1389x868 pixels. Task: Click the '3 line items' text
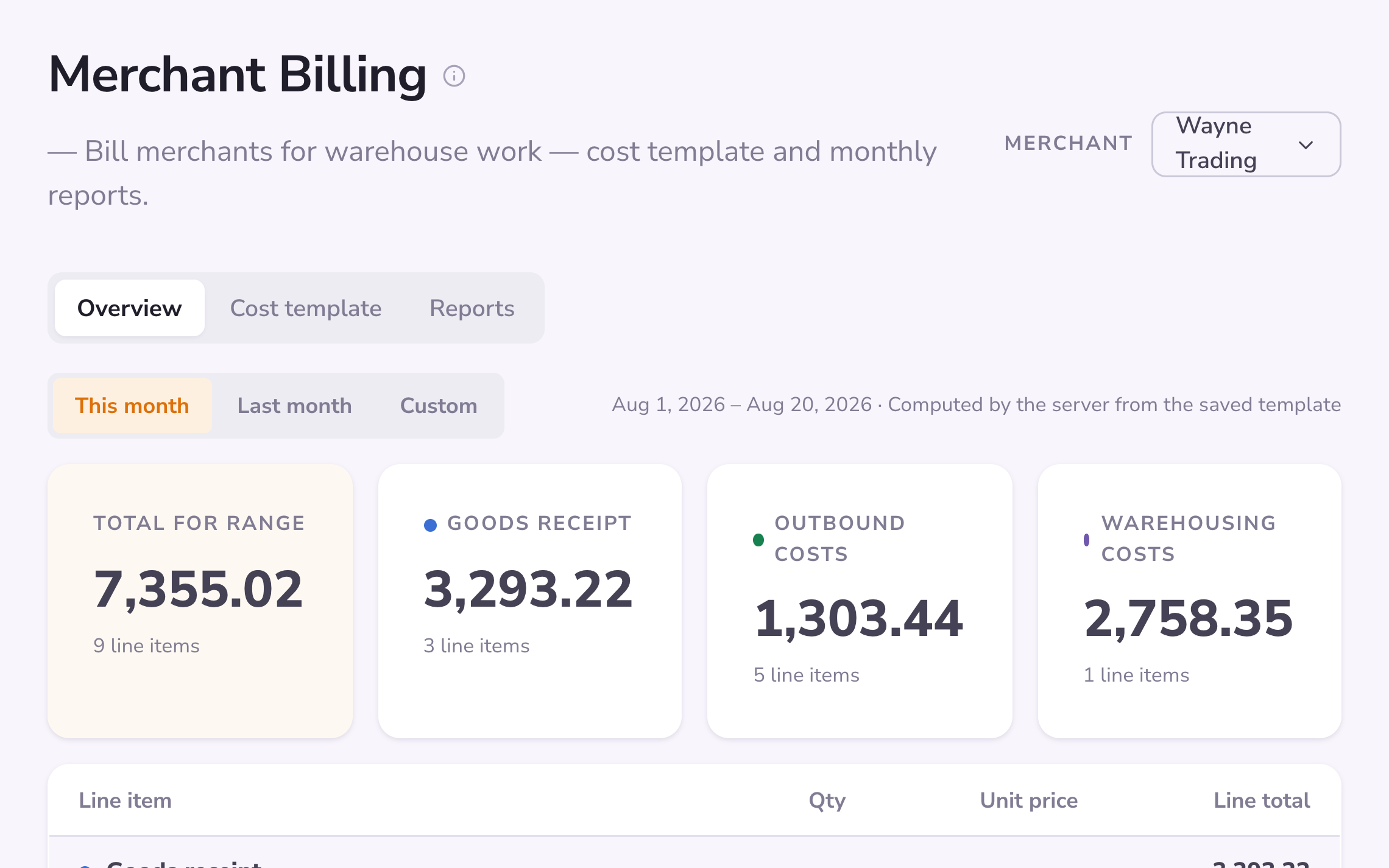(476, 646)
